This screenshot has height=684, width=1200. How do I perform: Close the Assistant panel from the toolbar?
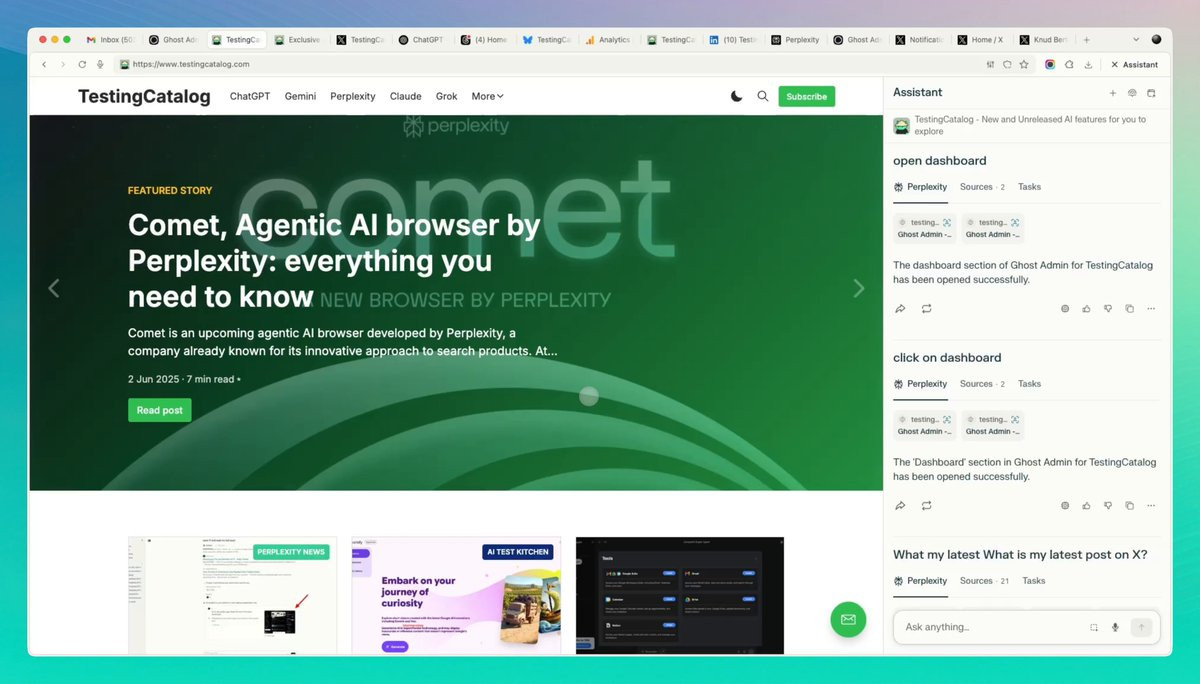(1134, 64)
